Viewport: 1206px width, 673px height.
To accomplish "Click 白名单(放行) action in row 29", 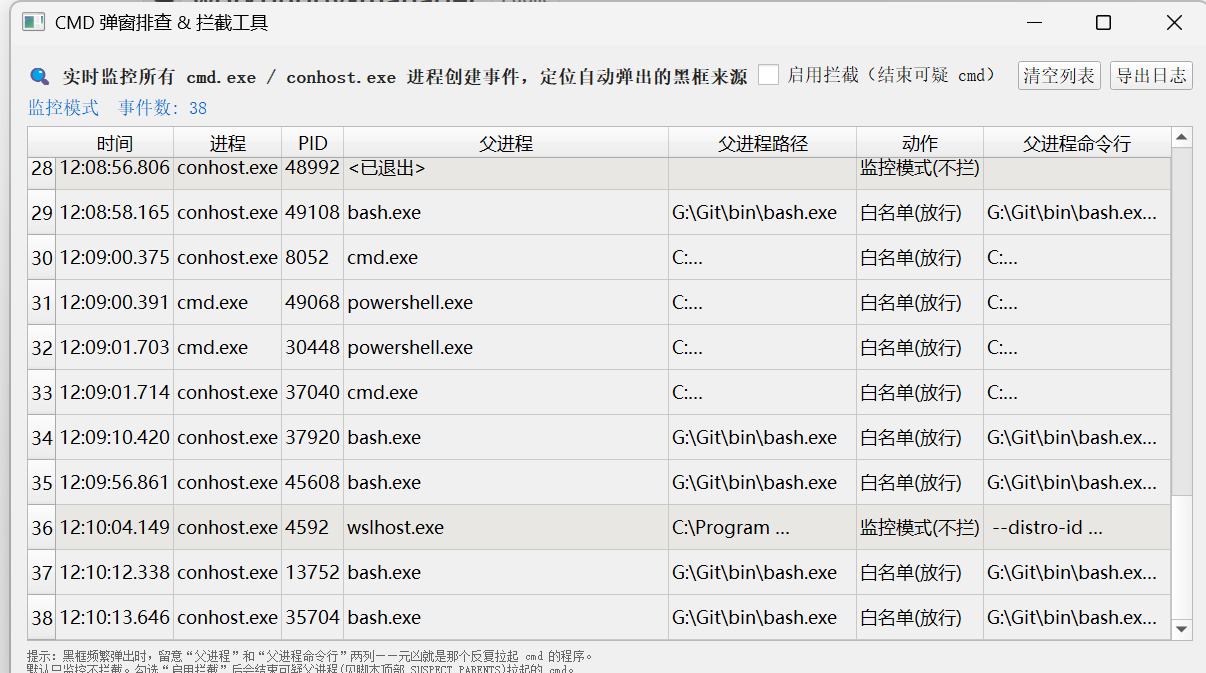I will 920,212.
